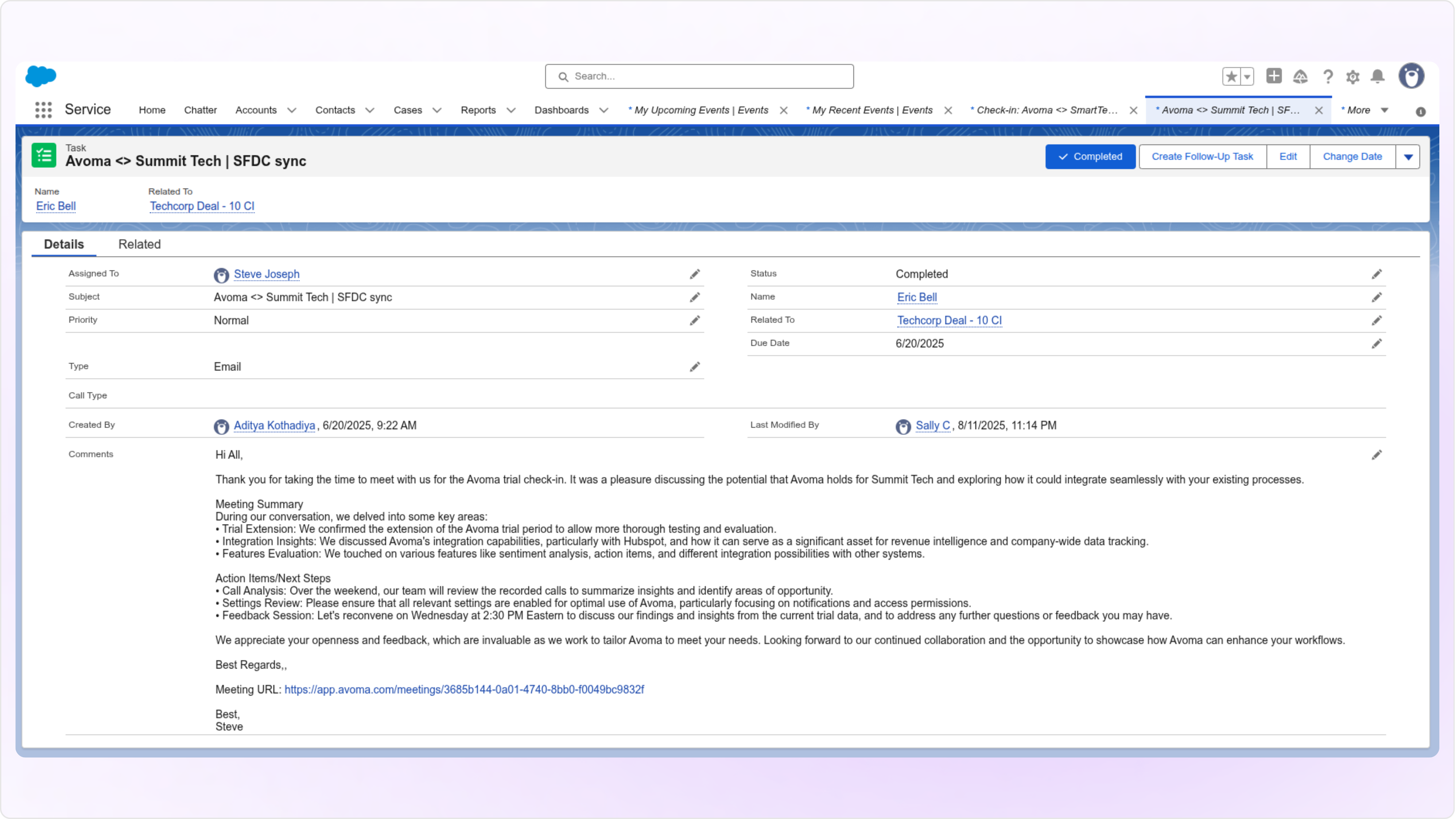This screenshot has width=1456, height=819.
Task: Click Create Follow-Up Task button
Action: pos(1202,157)
